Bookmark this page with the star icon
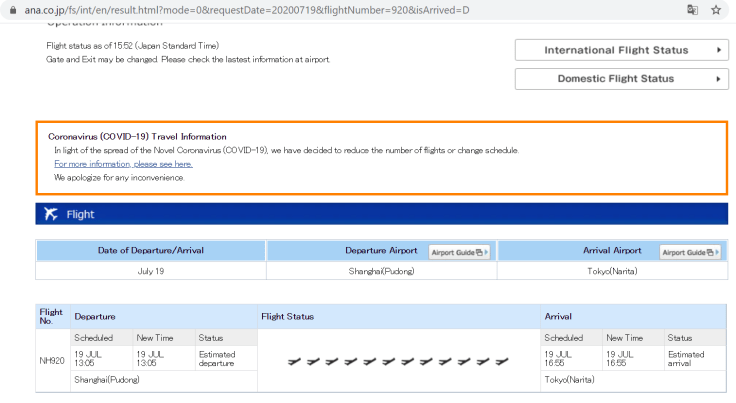This screenshot has width=736, height=403. pyautogui.click(x=716, y=10)
